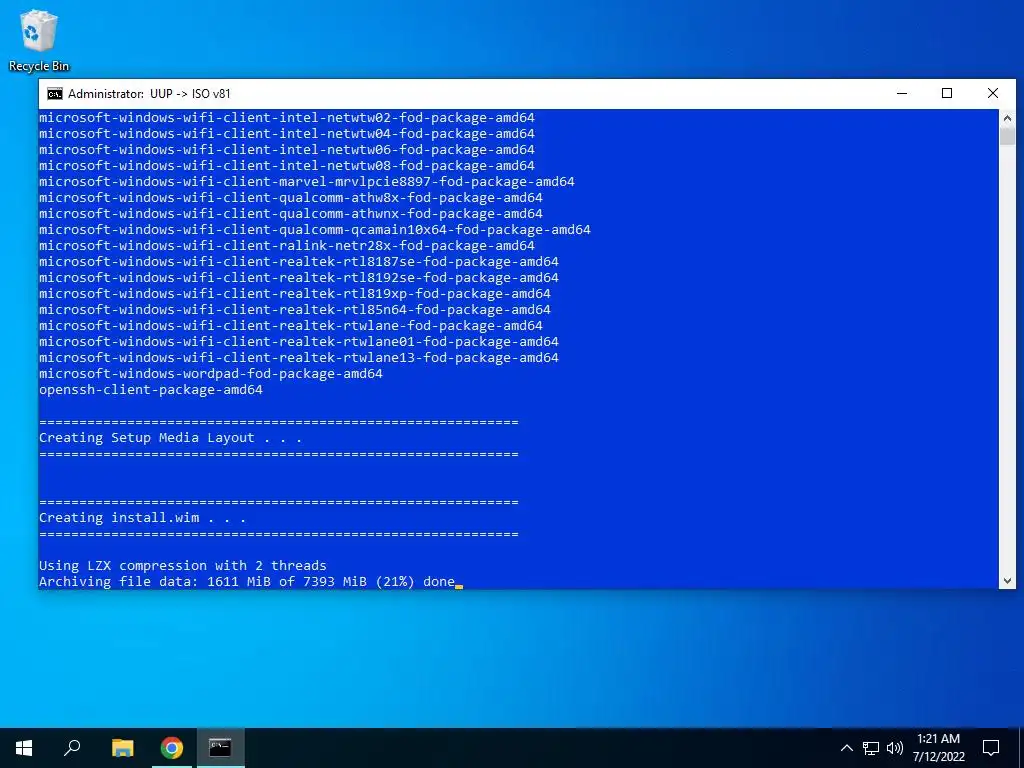Click the command prompt title bar icon
This screenshot has width=1024, height=768.
(55, 93)
